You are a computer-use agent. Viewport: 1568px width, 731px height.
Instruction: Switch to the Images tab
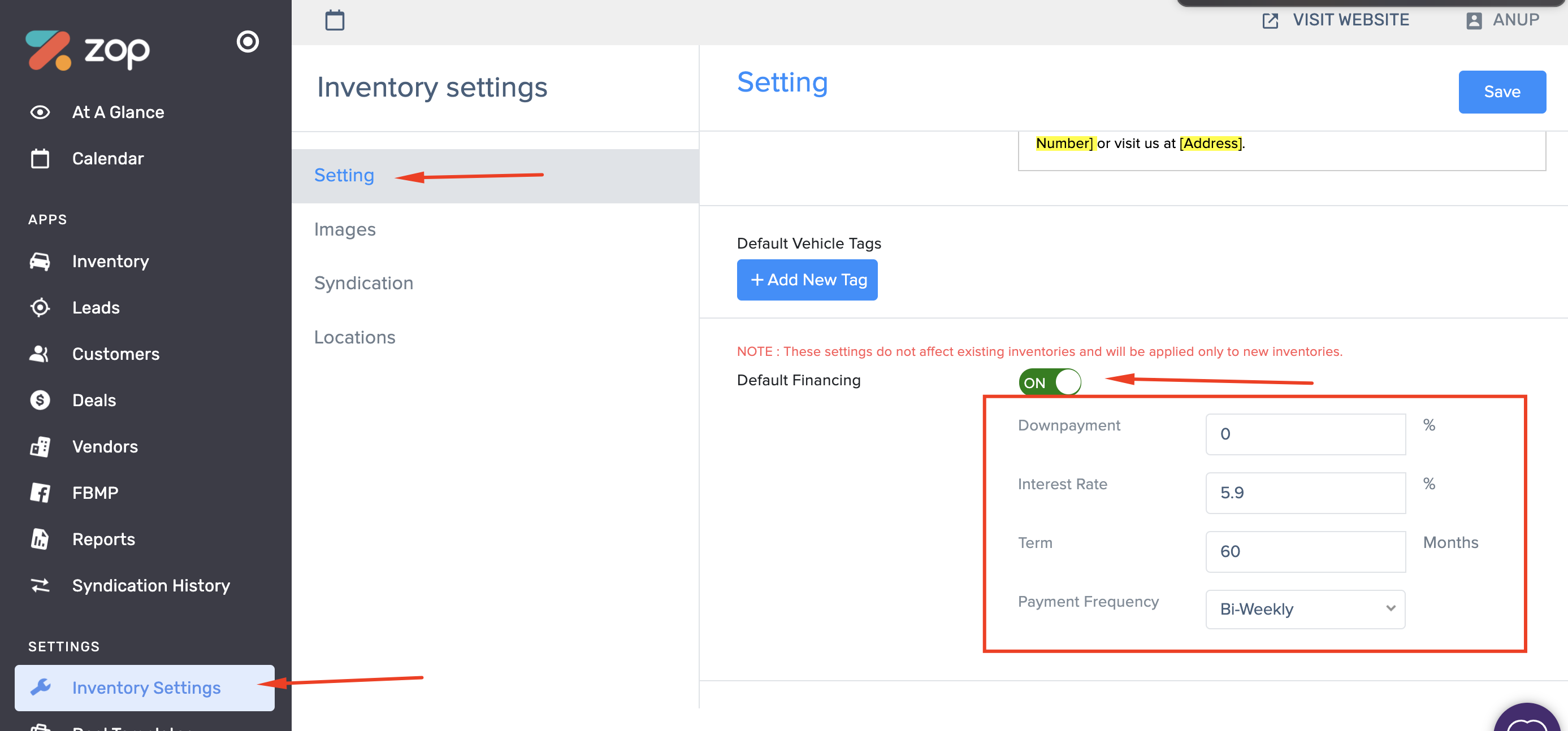click(345, 229)
